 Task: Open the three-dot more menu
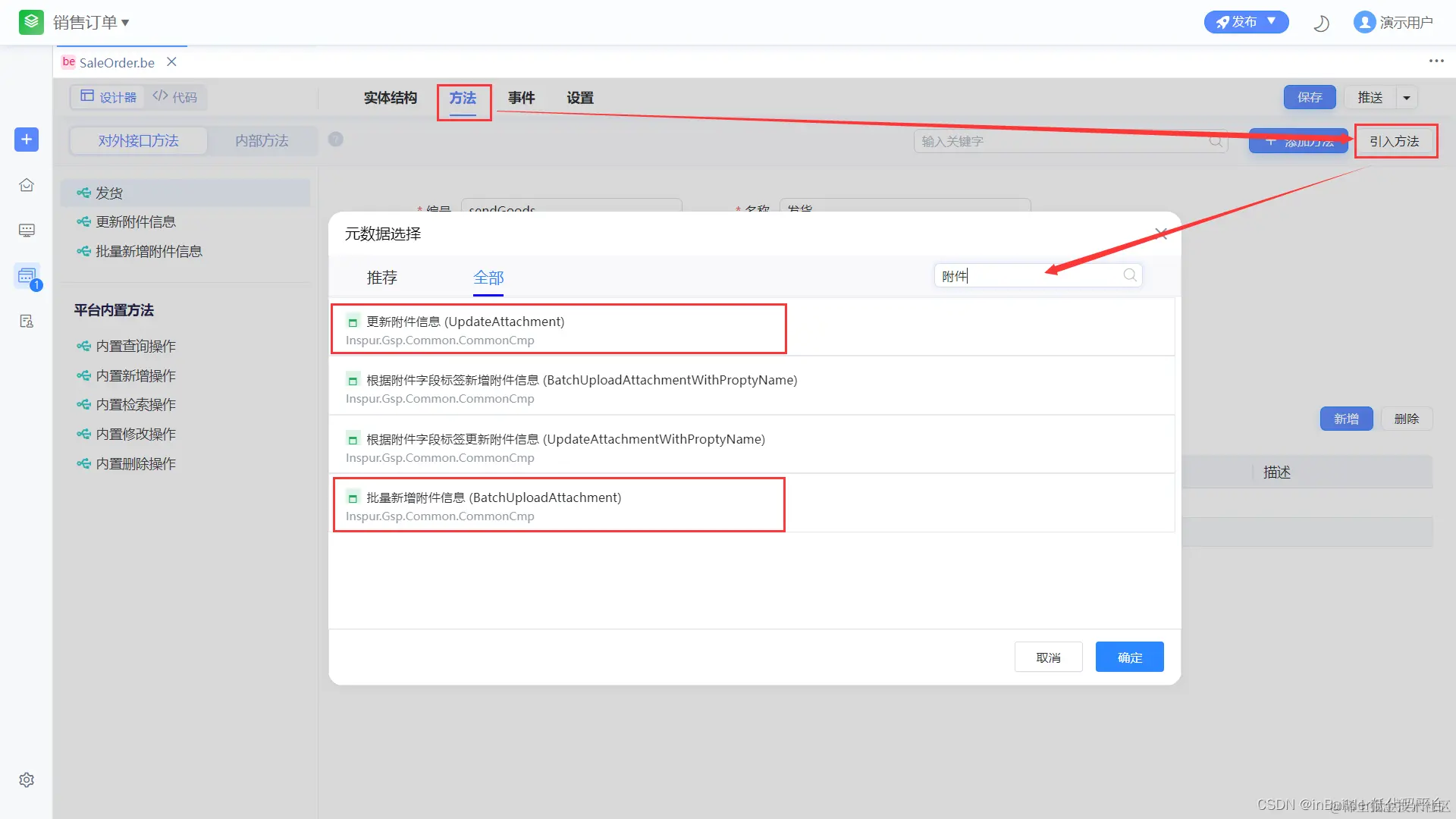(x=1436, y=61)
